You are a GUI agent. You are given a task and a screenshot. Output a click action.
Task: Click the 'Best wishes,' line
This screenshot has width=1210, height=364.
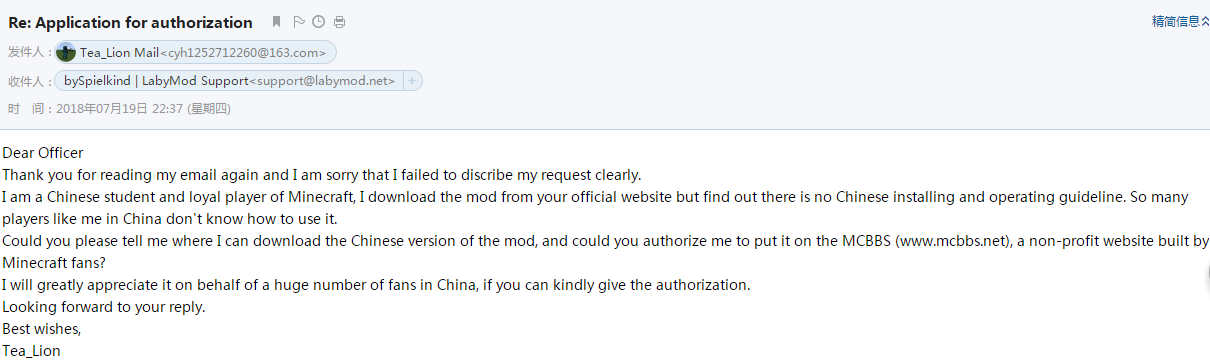[42, 329]
